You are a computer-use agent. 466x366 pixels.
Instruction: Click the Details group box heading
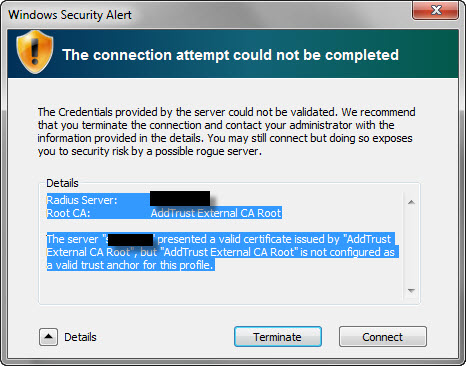click(x=62, y=183)
